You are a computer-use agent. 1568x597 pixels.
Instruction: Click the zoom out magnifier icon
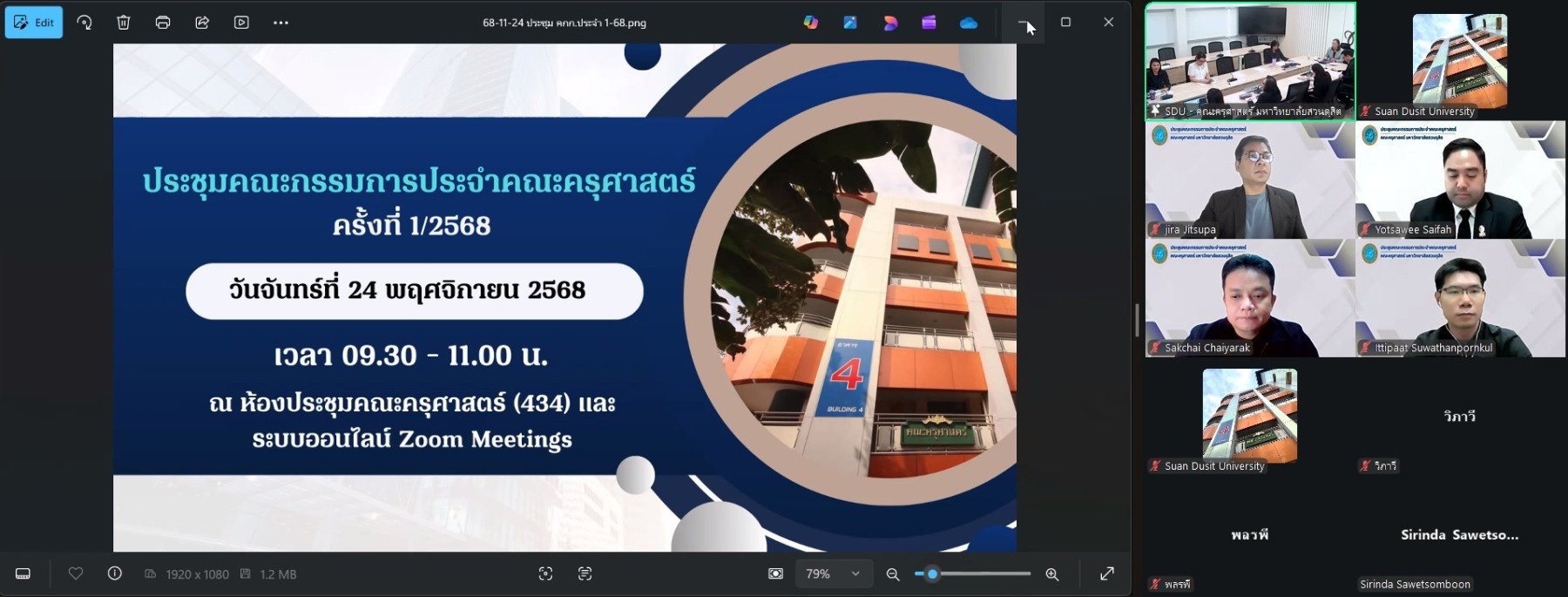point(893,574)
